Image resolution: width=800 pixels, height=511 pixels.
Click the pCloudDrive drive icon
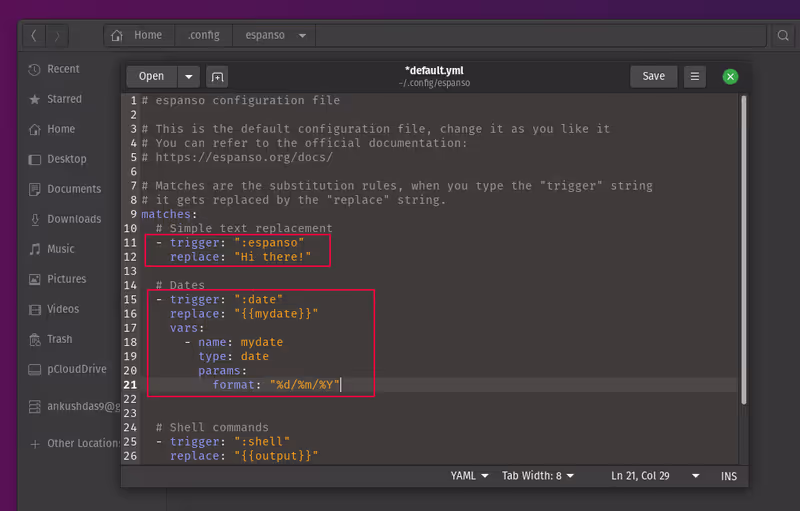34,370
